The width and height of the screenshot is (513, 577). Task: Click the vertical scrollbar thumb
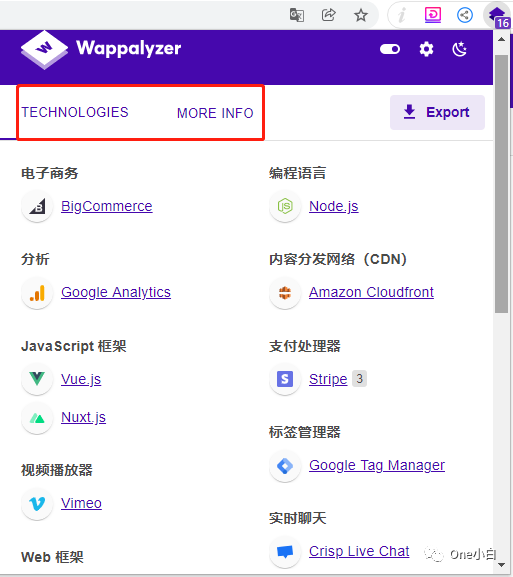tap(501, 184)
